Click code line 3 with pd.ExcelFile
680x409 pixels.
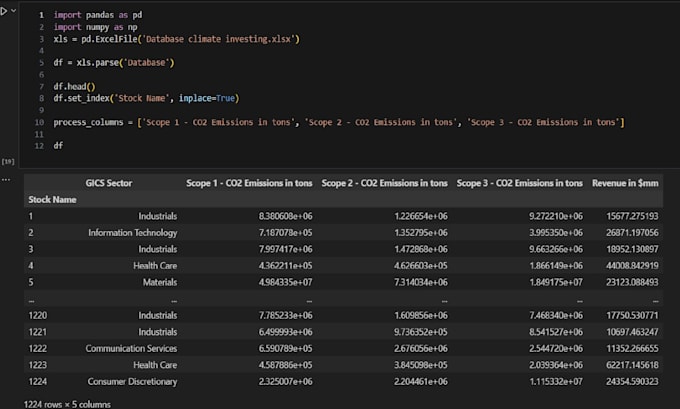coord(177,39)
